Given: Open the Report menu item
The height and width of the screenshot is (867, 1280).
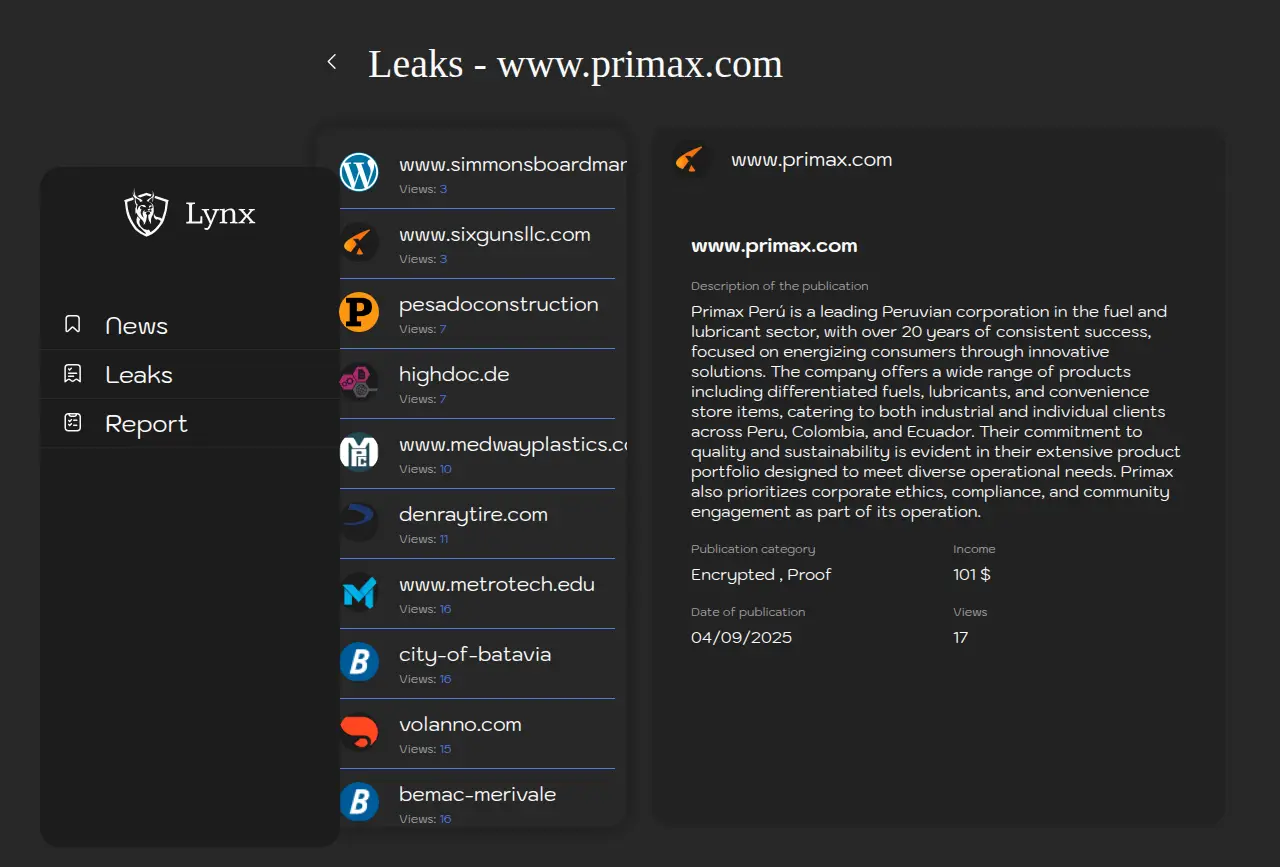Looking at the screenshot, I should coord(146,424).
